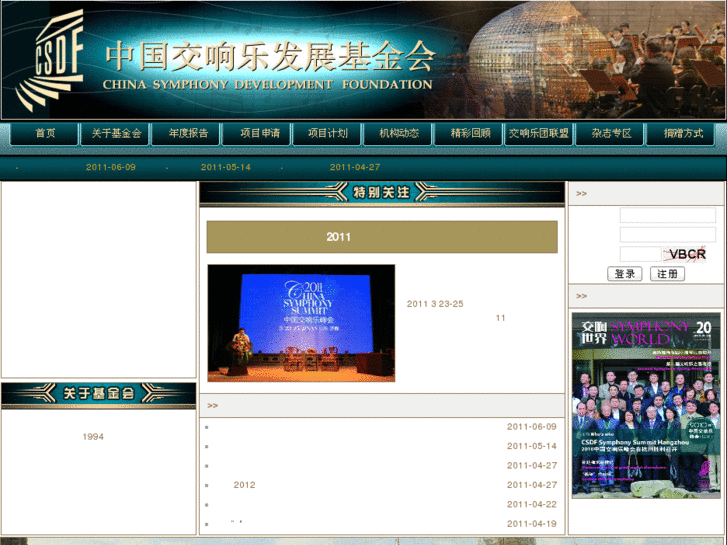Open the Symphony World magazine cover
This screenshot has width=727, height=545.
tap(646, 405)
